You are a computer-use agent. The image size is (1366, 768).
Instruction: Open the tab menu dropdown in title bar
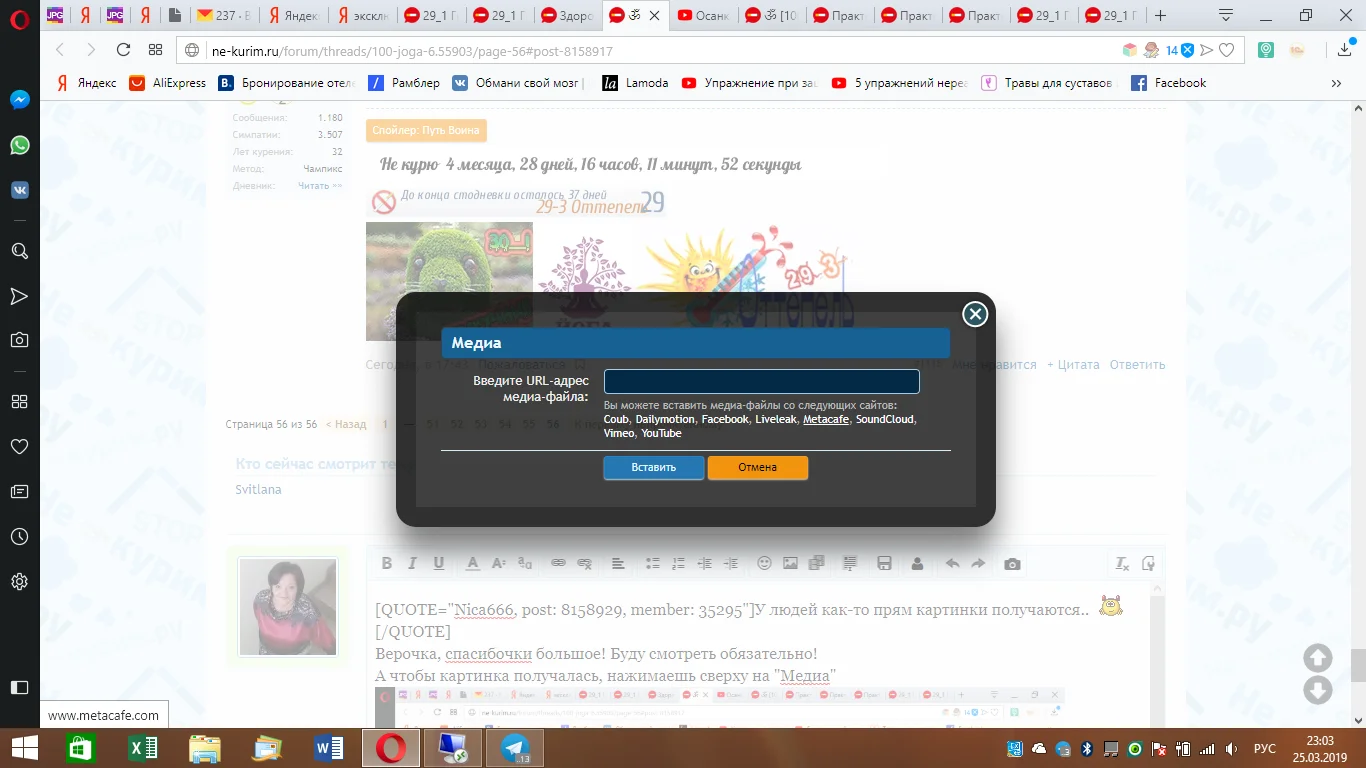pyautogui.click(x=1226, y=15)
